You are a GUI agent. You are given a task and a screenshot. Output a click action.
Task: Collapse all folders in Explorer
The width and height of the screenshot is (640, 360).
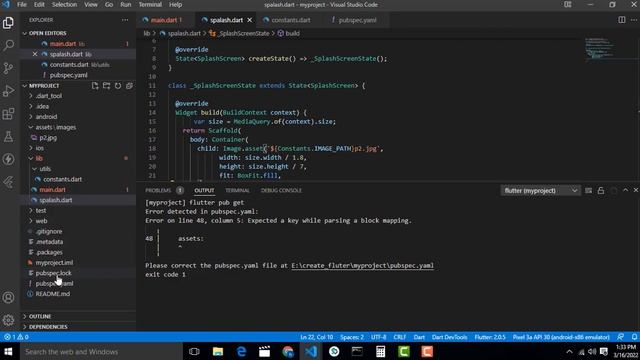129,86
